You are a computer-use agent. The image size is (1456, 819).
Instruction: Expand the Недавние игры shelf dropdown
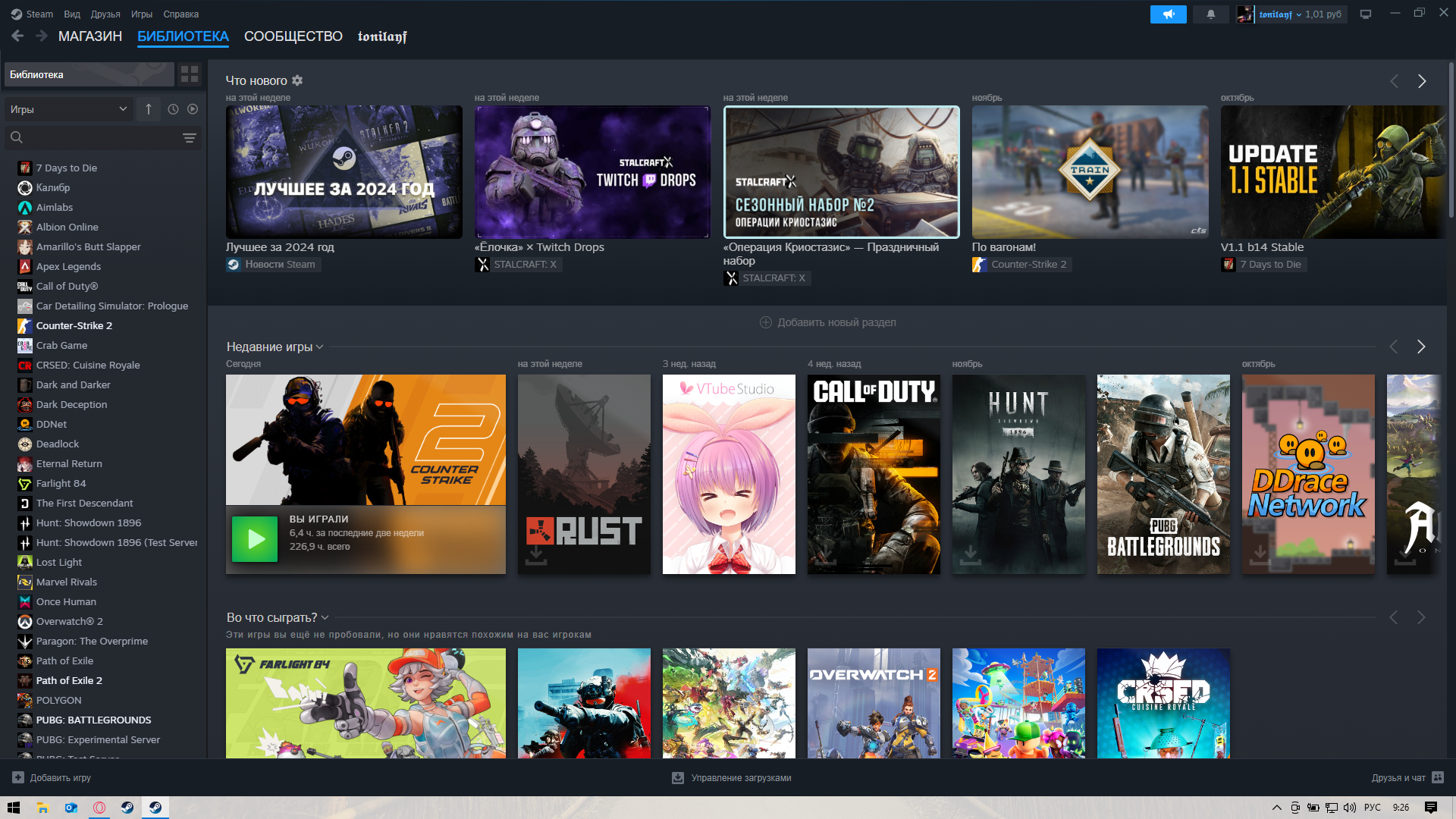(319, 347)
